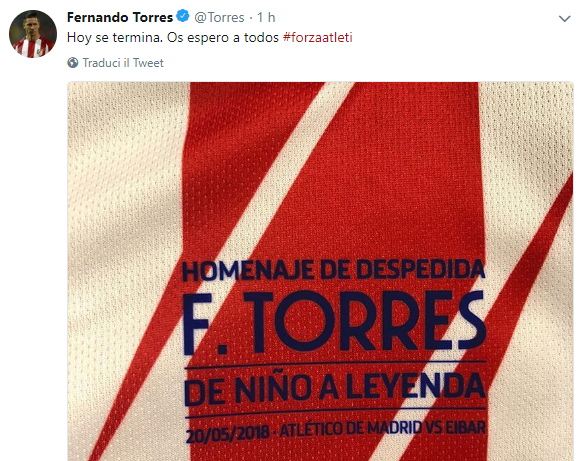This screenshot has height=461, width=584.
Task: Select the 'Hoy se termina.' tweet text
Action: 115,38
